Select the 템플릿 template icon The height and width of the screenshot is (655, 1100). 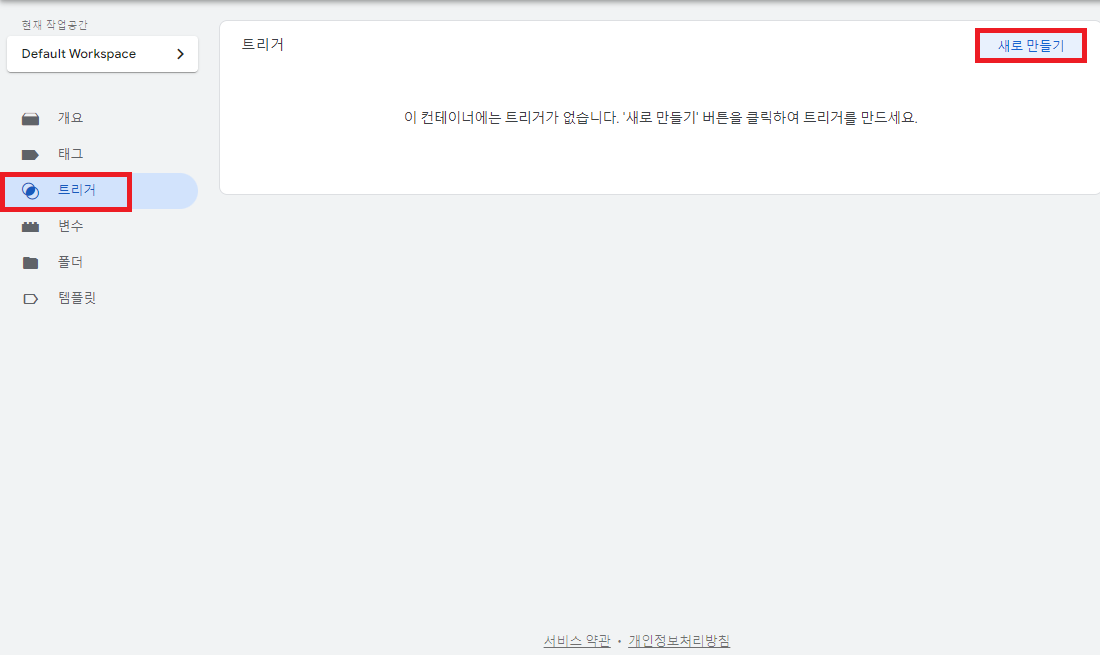tap(30, 297)
